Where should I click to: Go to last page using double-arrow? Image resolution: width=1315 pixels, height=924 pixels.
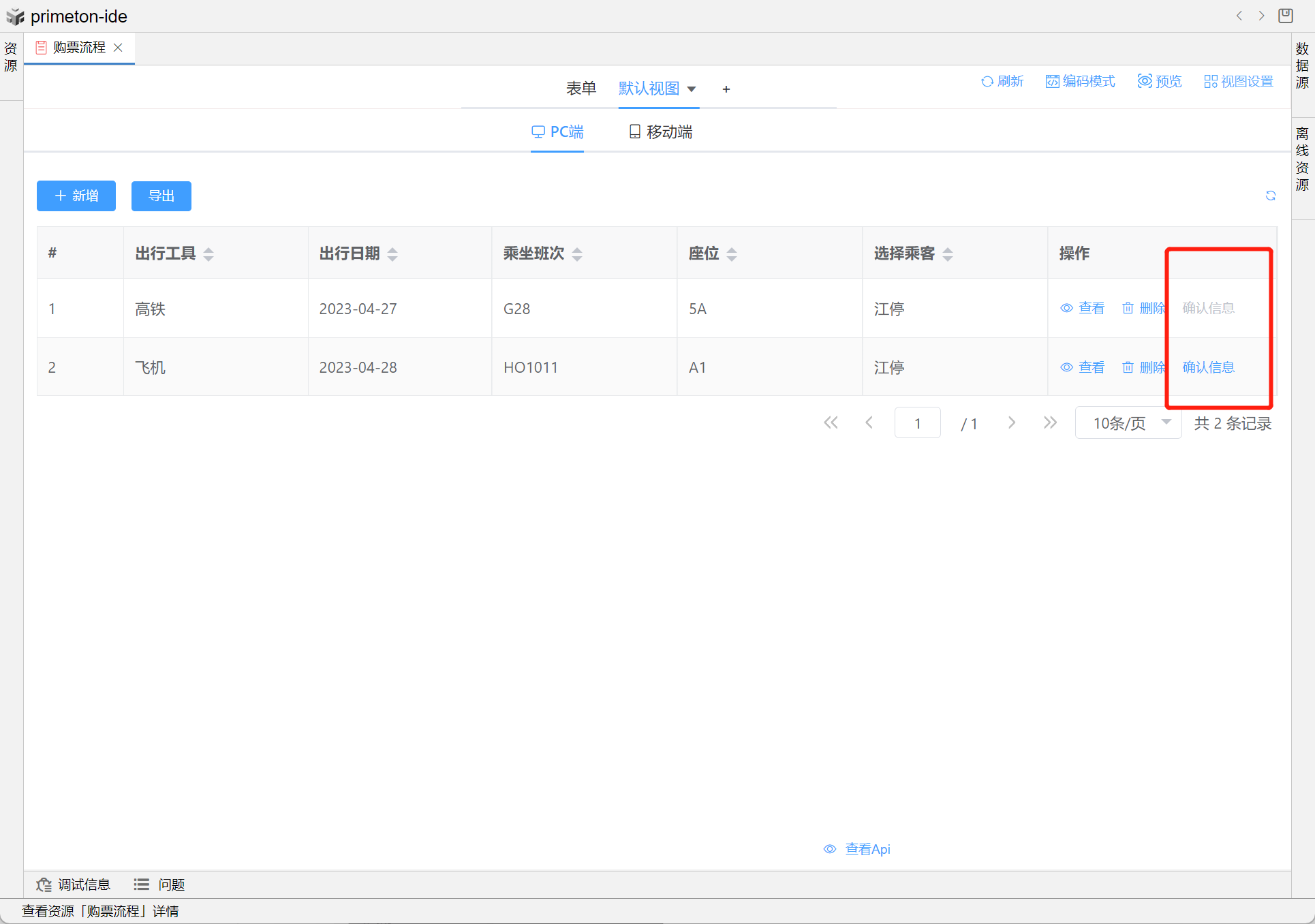coord(1050,423)
